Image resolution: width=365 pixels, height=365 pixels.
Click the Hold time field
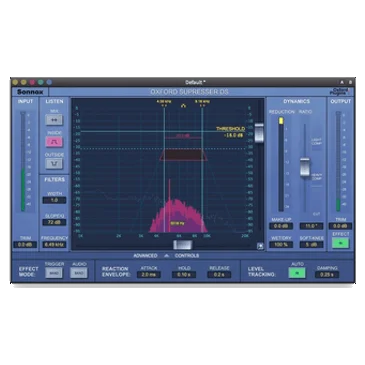[184, 275]
